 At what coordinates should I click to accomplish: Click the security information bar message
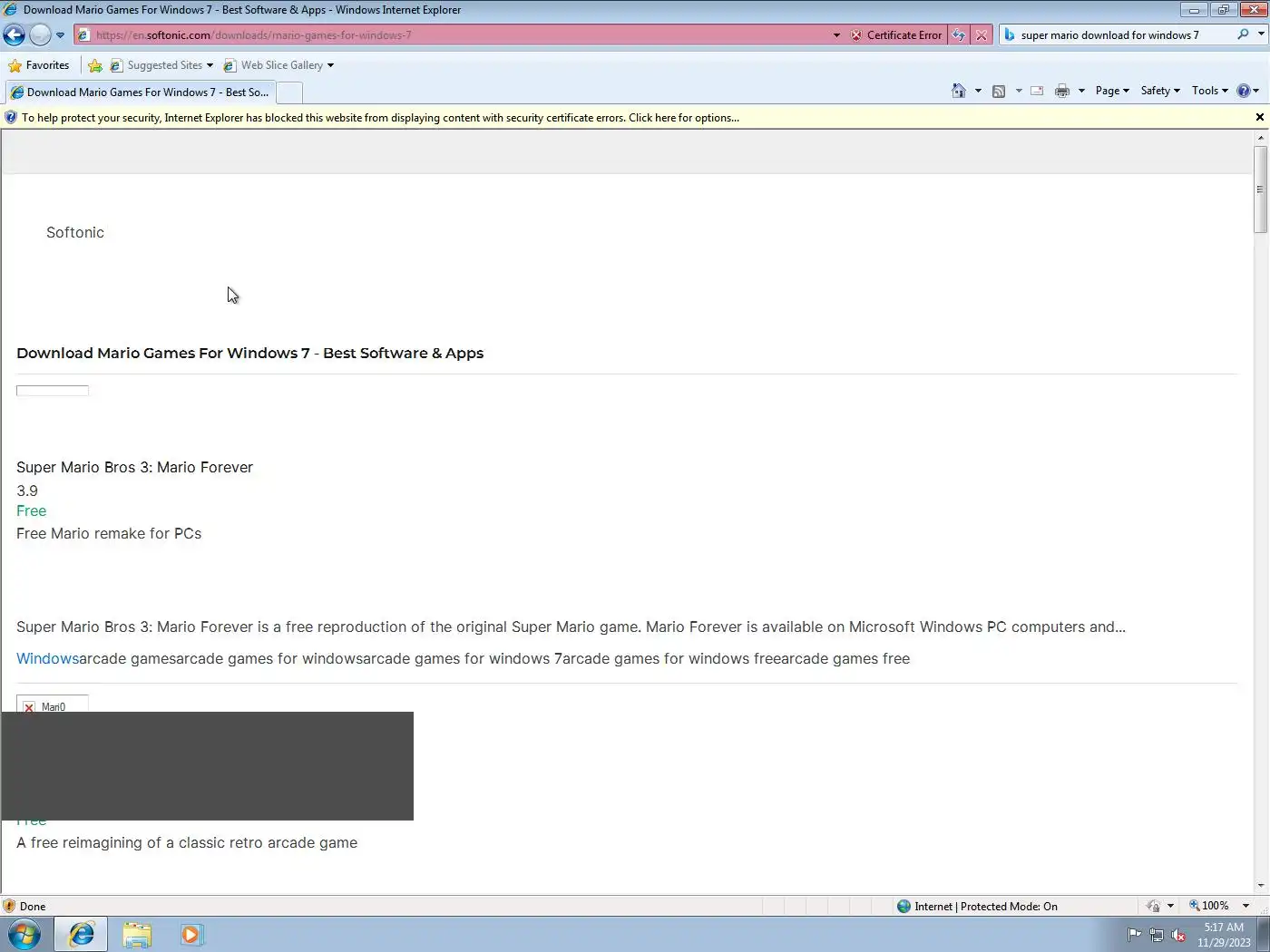[x=380, y=118]
